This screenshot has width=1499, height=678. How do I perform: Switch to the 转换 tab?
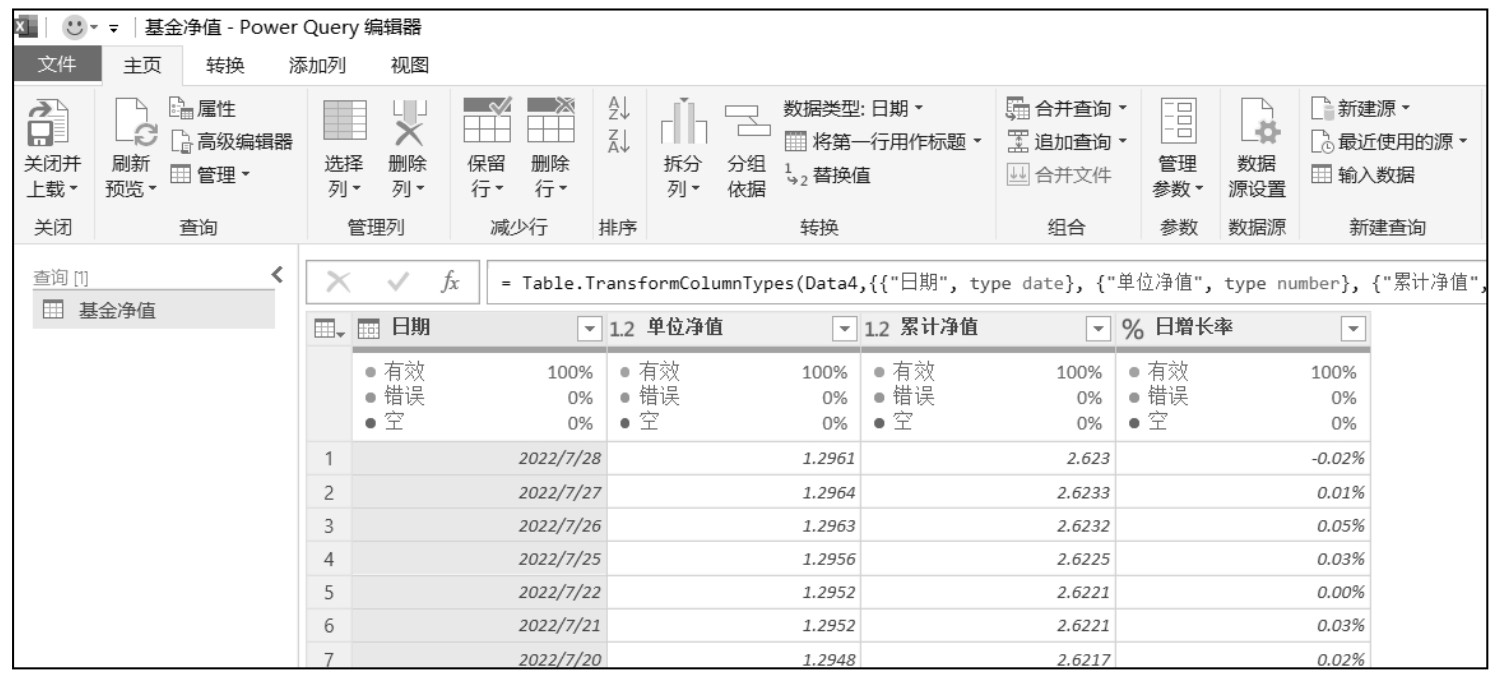coord(224,65)
